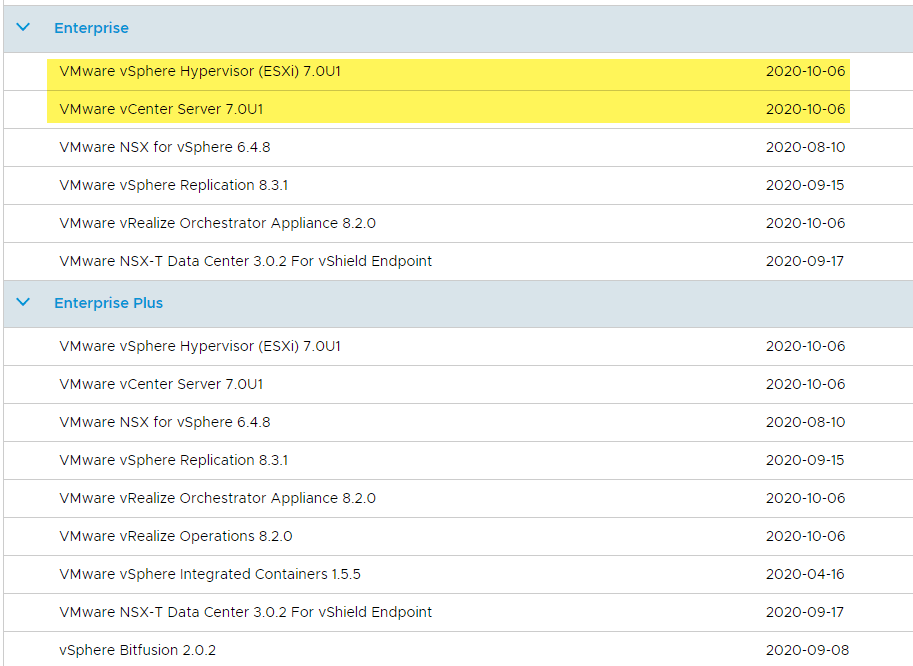The width and height of the screenshot is (913, 666).
Task: Select NSX-T Data Center 3.0.2 under Enterprise Plus
Action: [245, 612]
